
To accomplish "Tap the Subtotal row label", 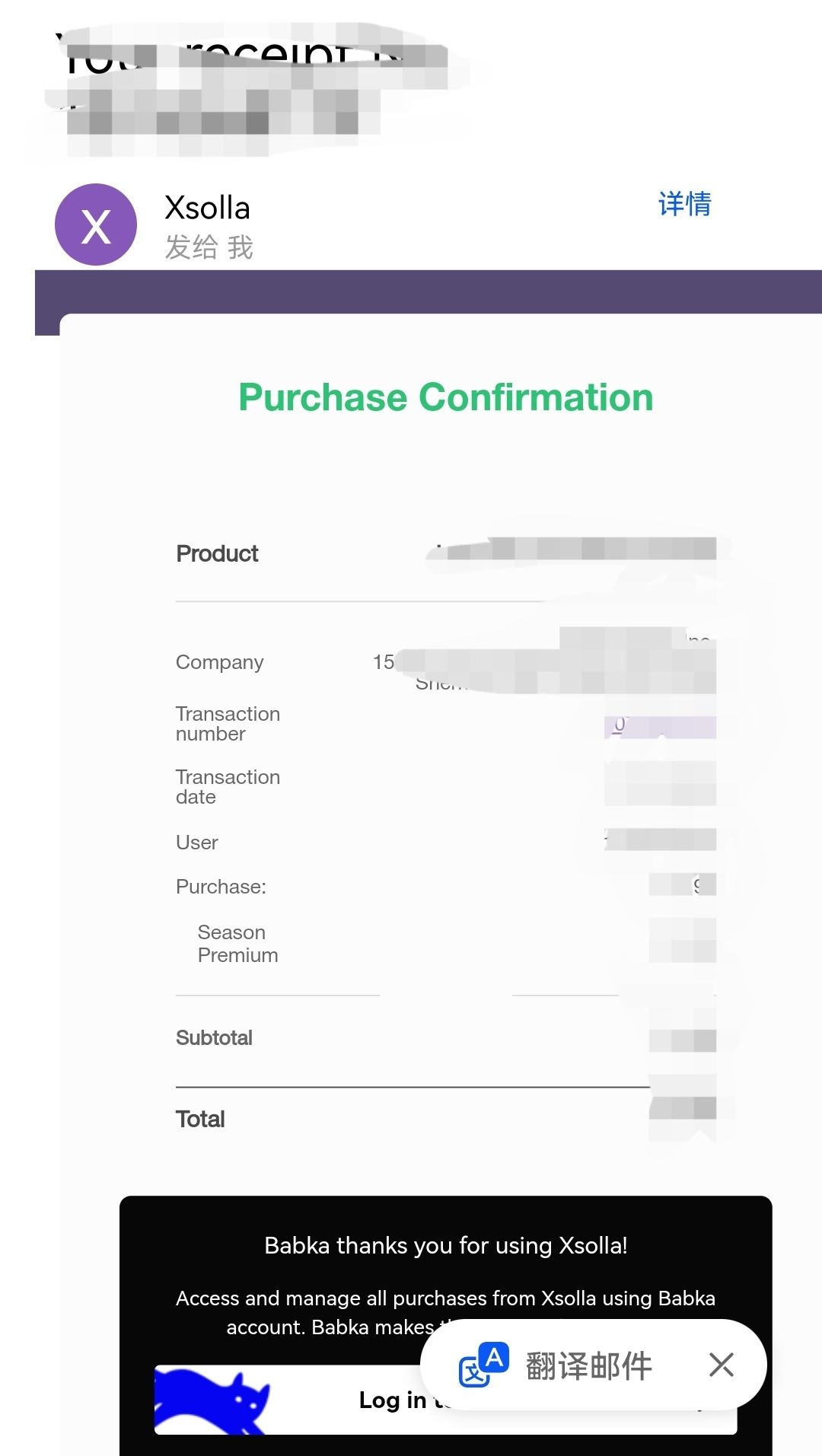I will [x=214, y=1038].
